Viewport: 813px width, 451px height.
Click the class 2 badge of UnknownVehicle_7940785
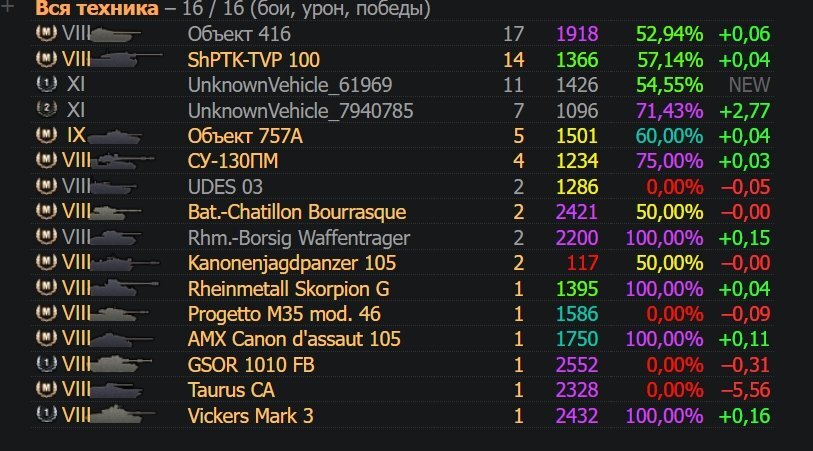(46, 109)
